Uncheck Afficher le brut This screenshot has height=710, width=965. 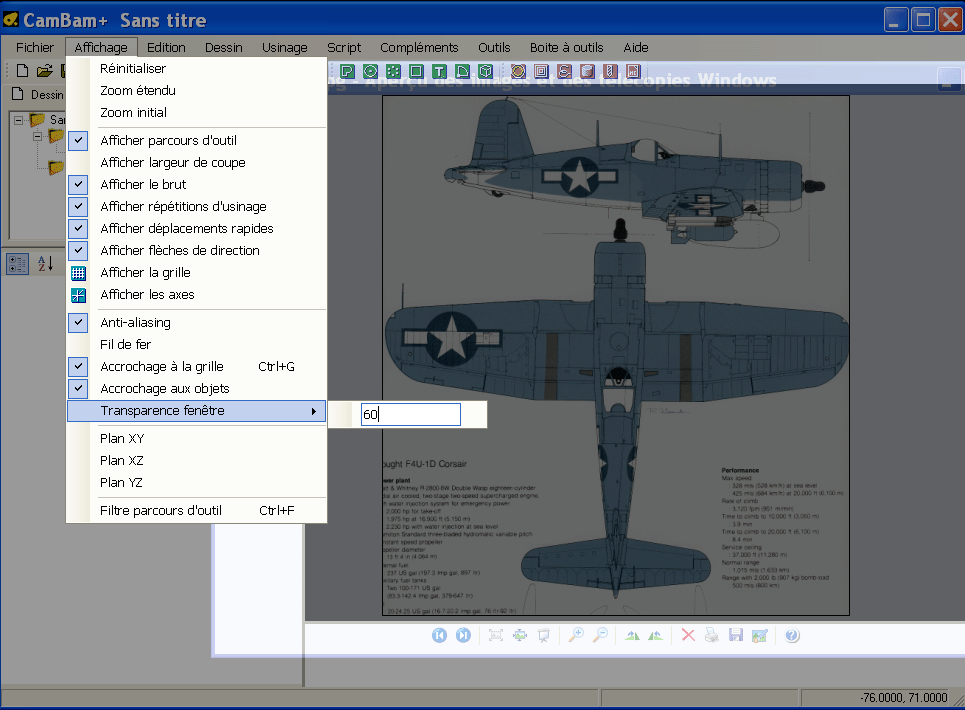coord(196,185)
